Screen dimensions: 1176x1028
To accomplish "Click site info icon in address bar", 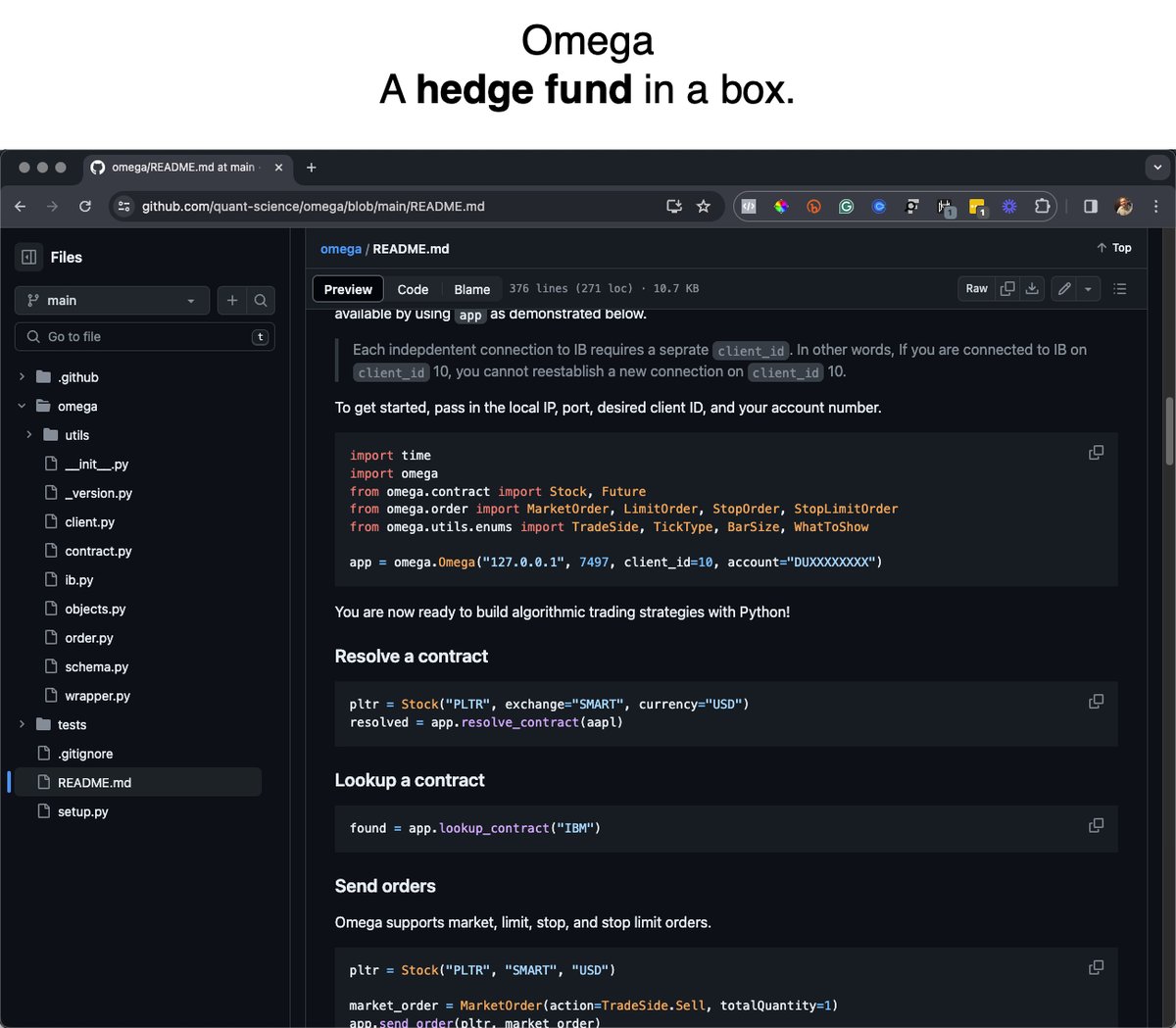I will [123, 206].
